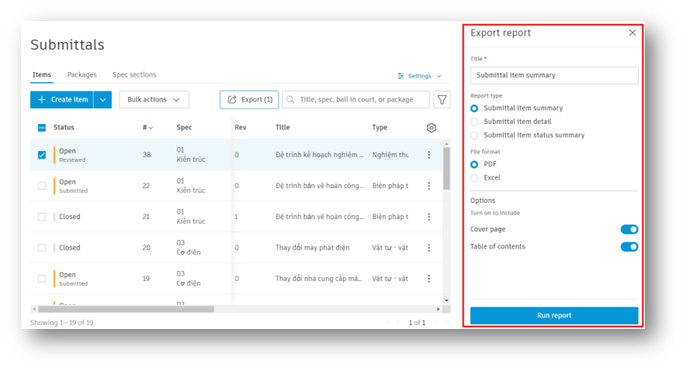The height and width of the screenshot is (371, 687).
Task: Click the Status column header
Action: click(64, 127)
